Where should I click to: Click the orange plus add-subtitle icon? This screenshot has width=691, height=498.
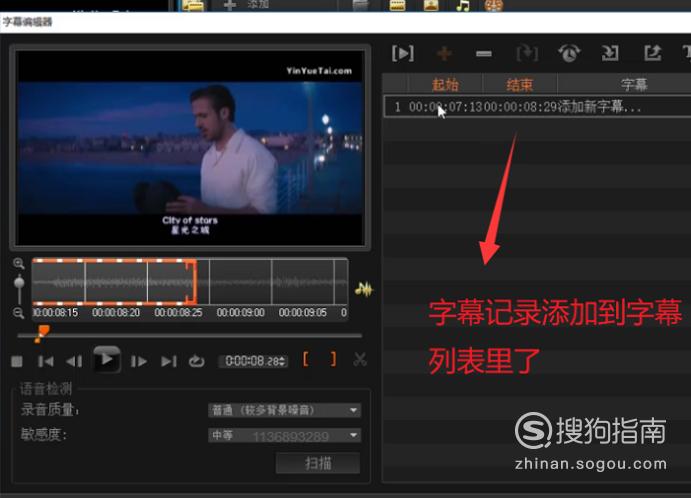[444, 54]
